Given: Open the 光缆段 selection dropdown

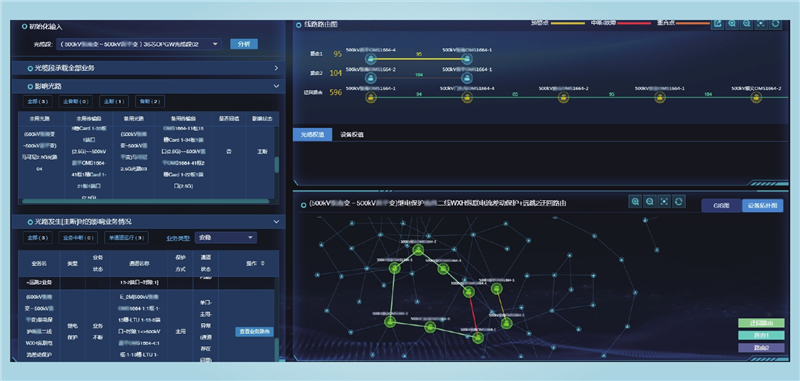Looking at the screenshot, I should [x=139, y=44].
